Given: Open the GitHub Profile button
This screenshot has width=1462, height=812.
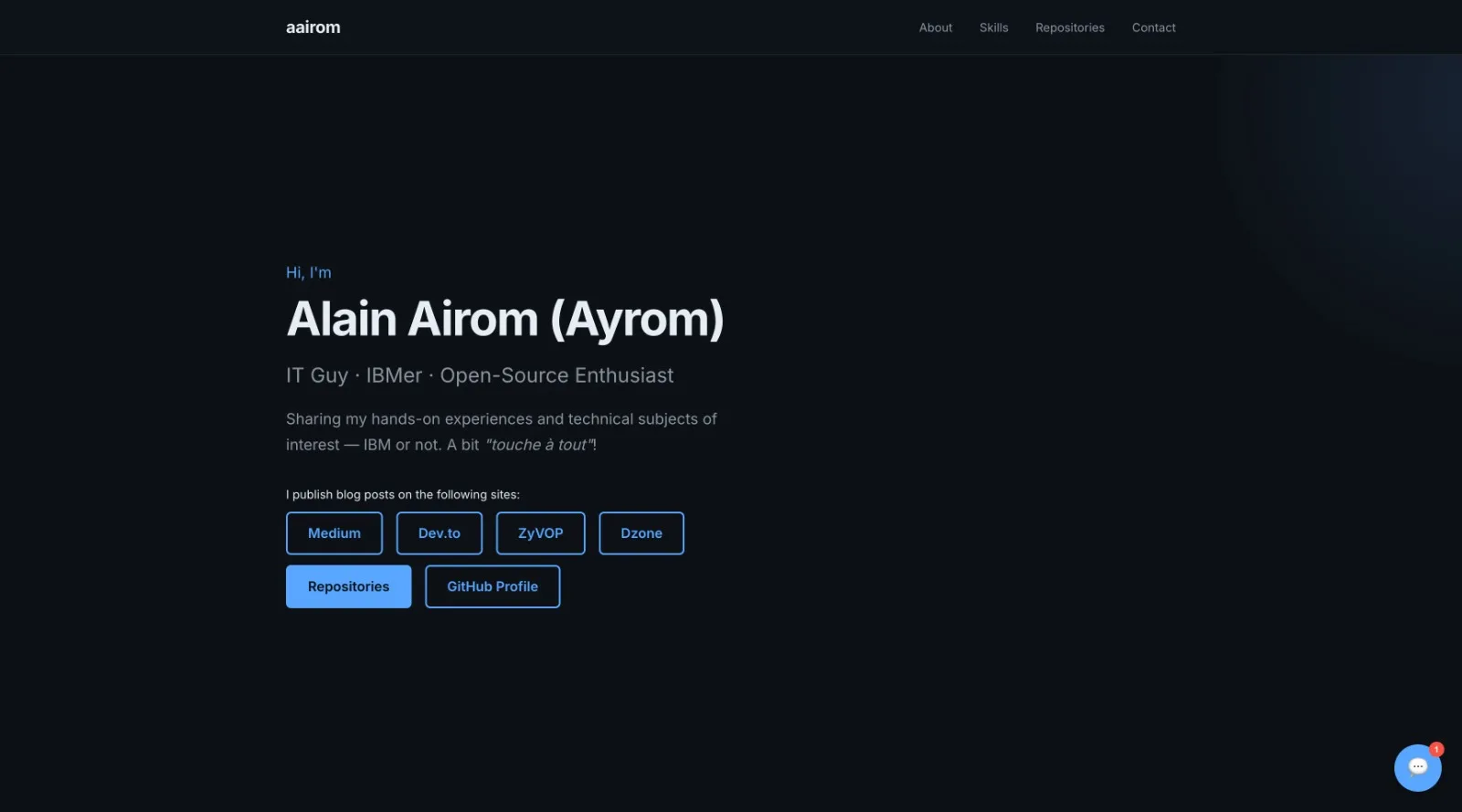Looking at the screenshot, I should pyautogui.click(x=493, y=586).
